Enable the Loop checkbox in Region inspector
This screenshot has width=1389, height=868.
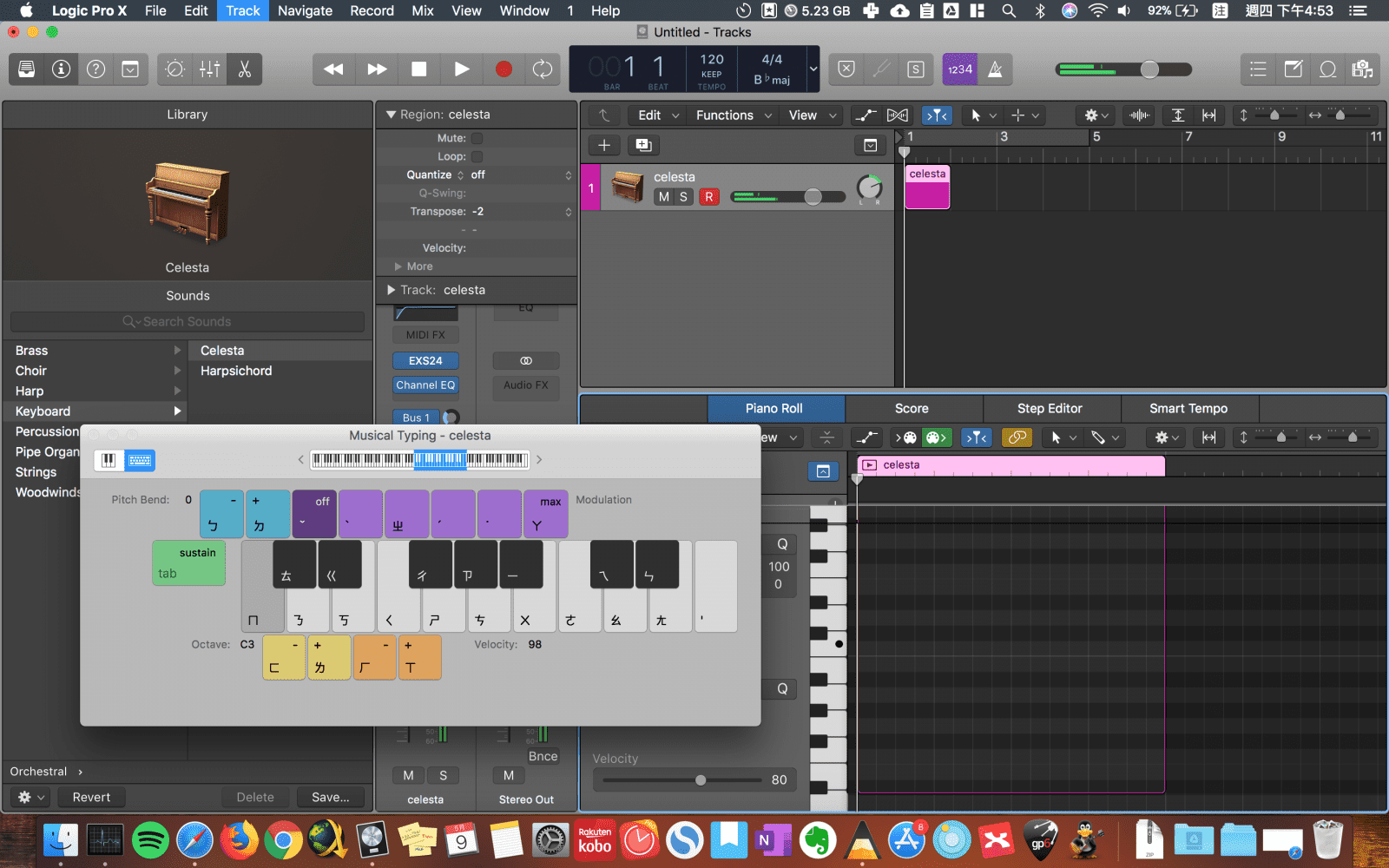(477, 157)
